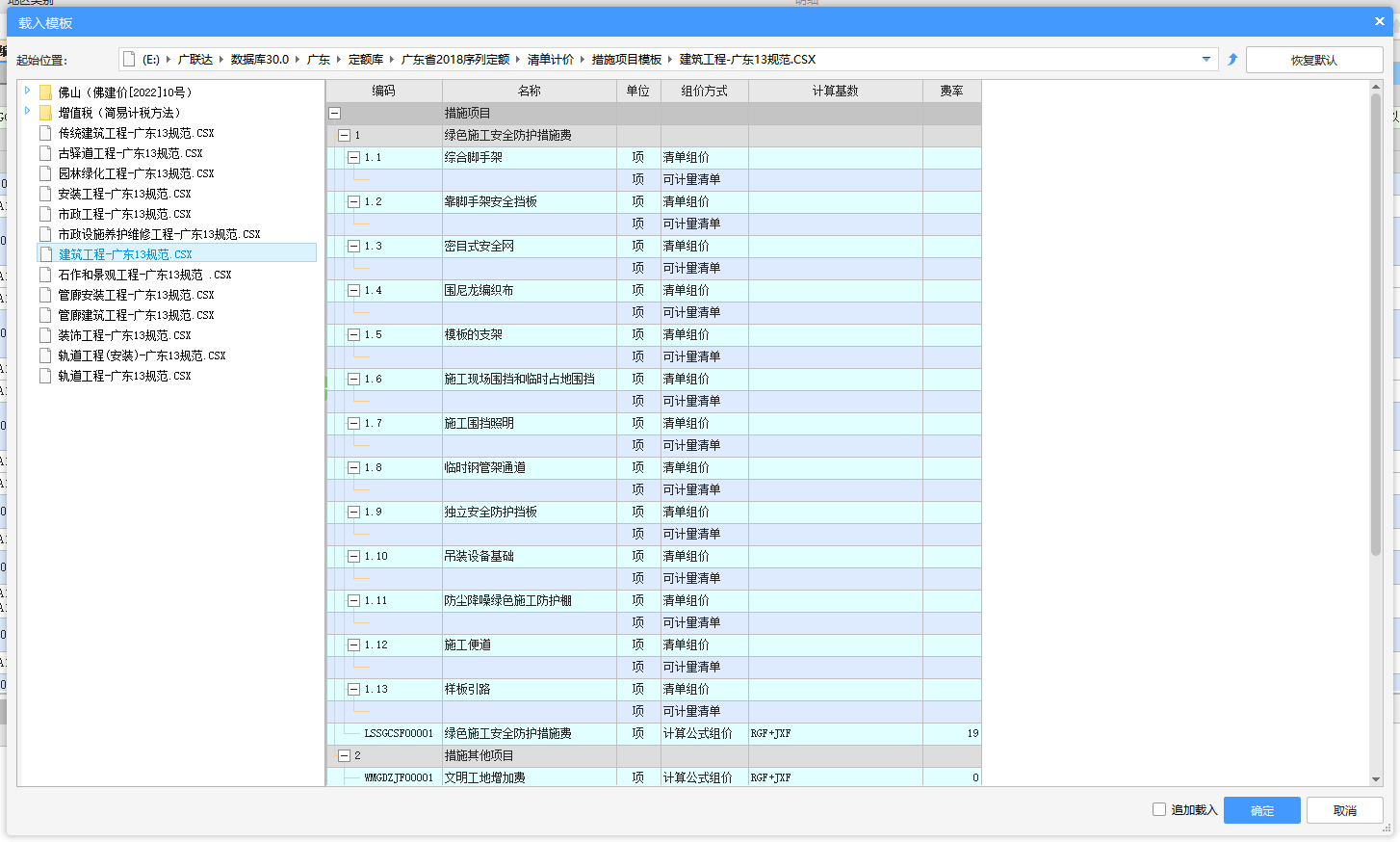The width and height of the screenshot is (1400, 842).
Task: Click path segment 广东省2018序列定额
Action: coord(455,60)
